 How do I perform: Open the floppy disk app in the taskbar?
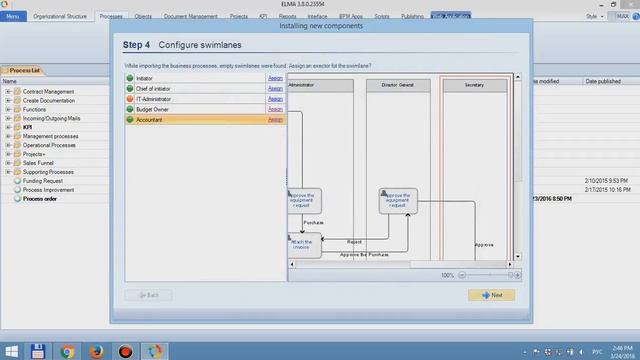38,351
